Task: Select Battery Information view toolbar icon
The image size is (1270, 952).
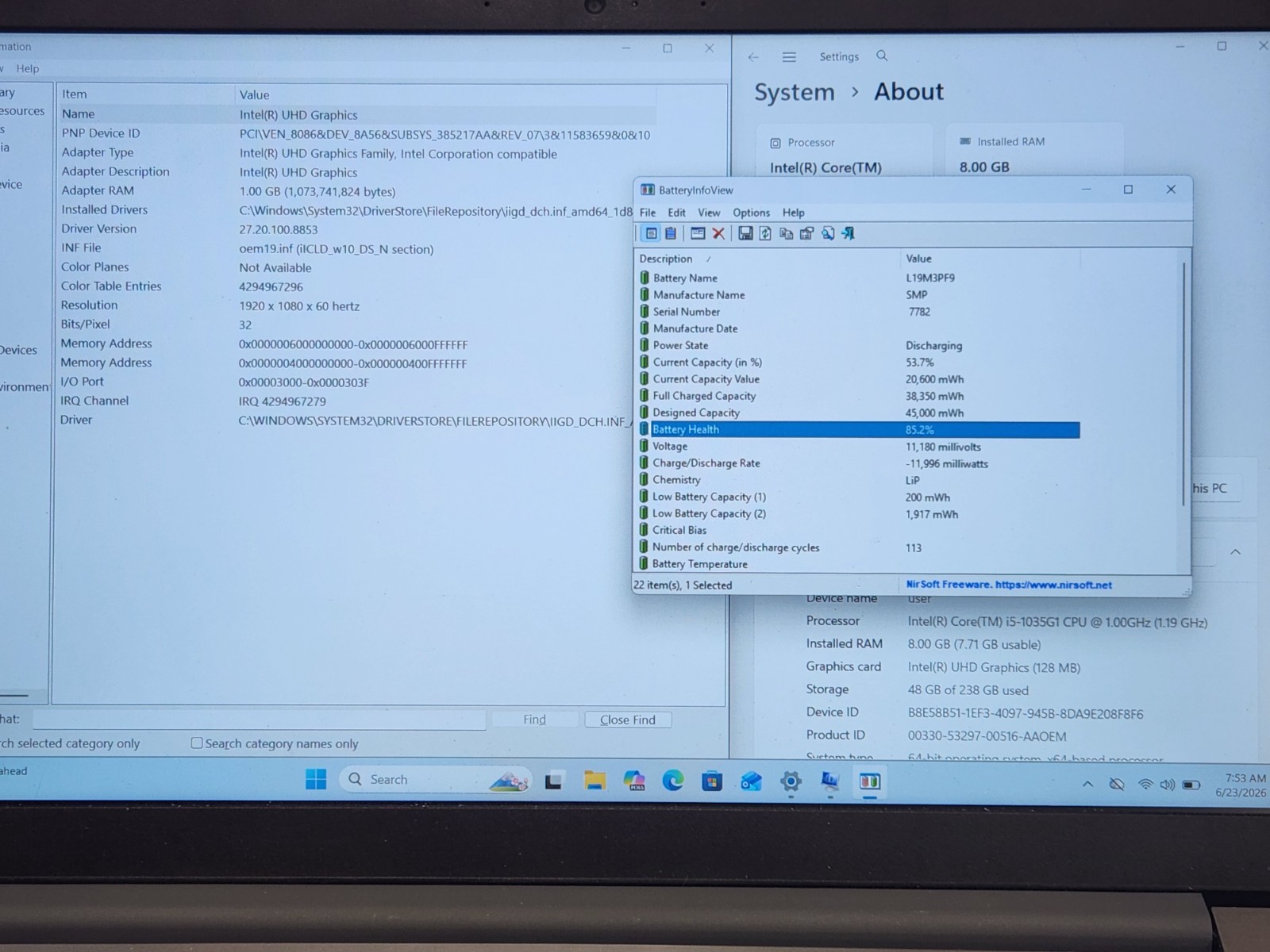Action: pyautogui.click(x=651, y=233)
